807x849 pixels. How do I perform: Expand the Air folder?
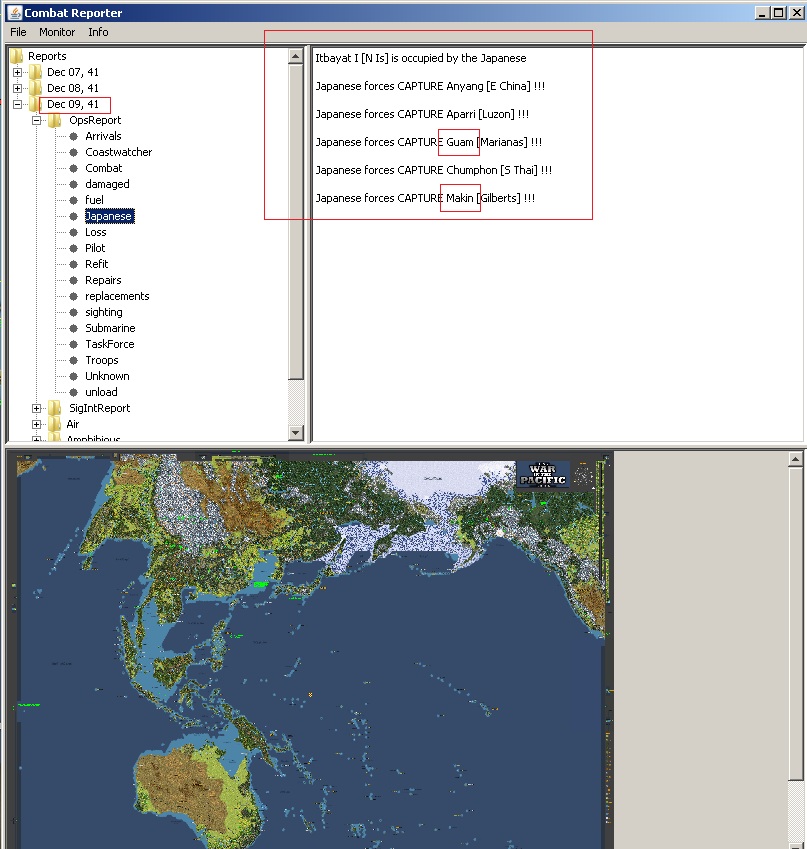click(x=36, y=424)
